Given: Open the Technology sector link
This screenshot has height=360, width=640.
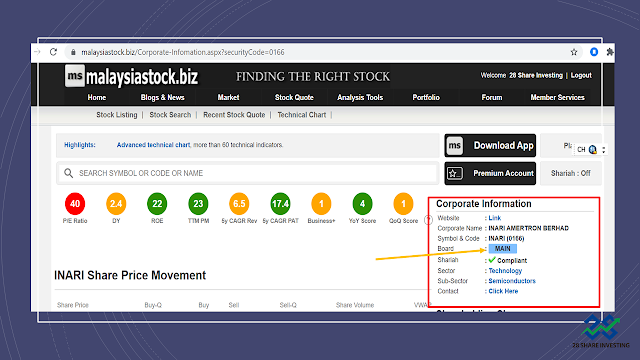Looking at the screenshot, I should coord(505,271).
